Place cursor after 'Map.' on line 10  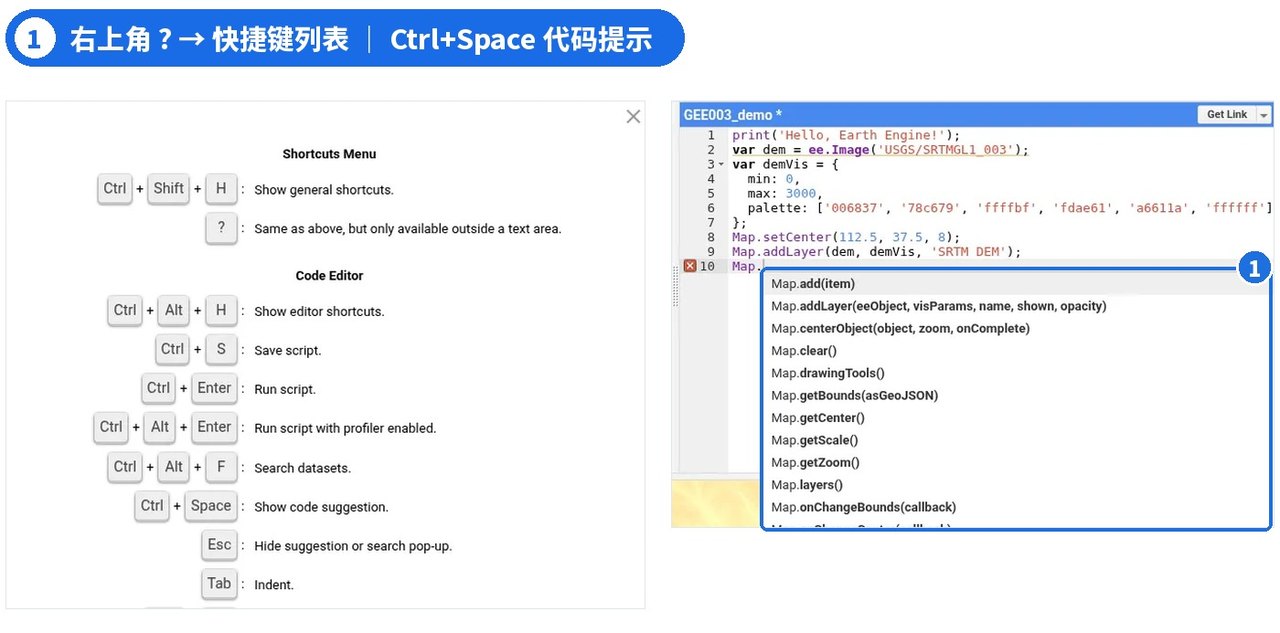click(763, 267)
